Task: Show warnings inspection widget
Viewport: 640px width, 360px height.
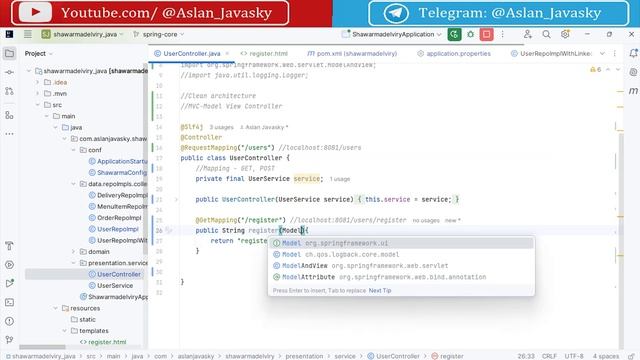Action: pos(596,70)
